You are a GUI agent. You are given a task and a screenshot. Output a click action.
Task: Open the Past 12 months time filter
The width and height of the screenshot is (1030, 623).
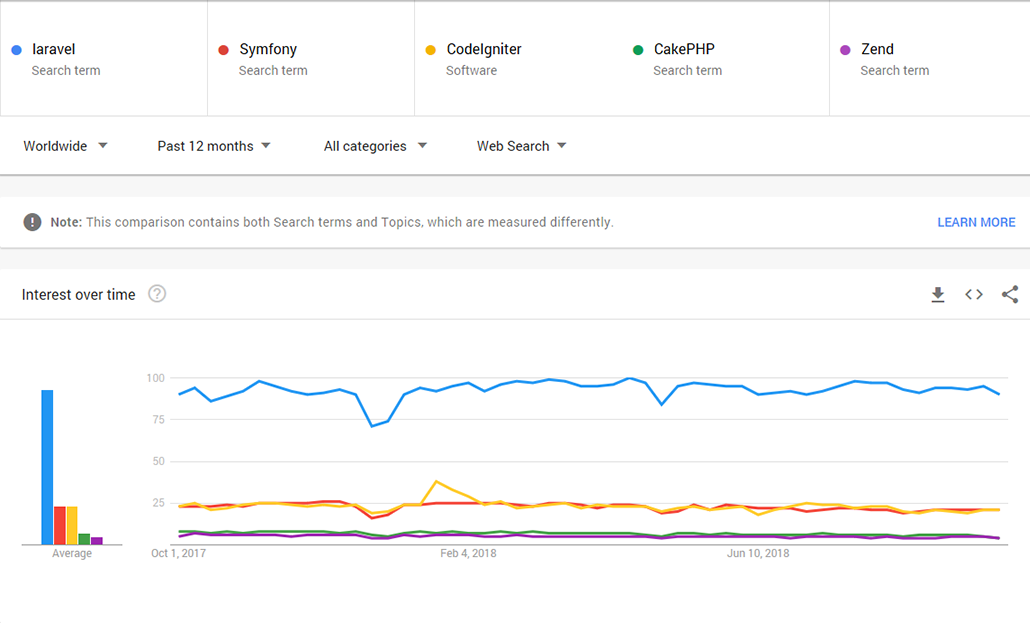[214, 146]
